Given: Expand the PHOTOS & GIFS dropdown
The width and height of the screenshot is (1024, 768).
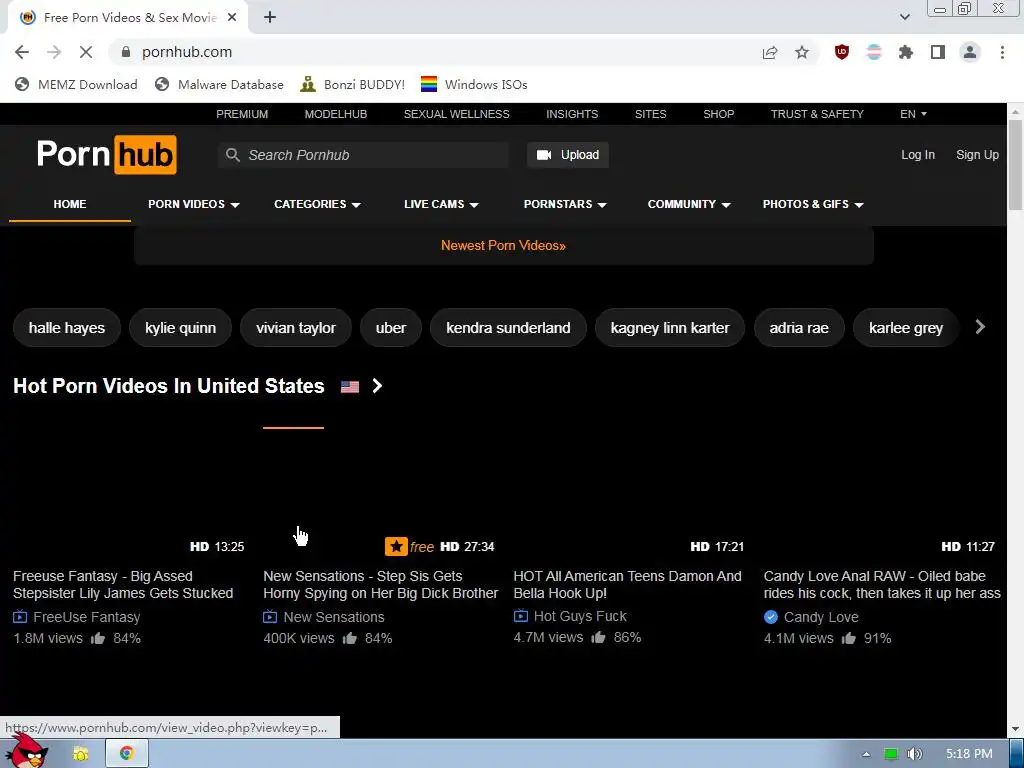Looking at the screenshot, I should (x=813, y=204).
